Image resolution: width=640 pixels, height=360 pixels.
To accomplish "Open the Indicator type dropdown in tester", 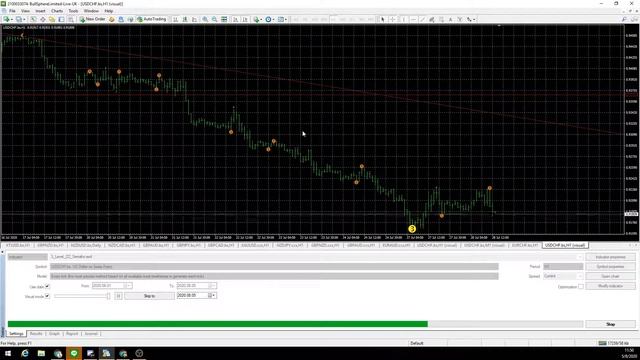I will [28, 257].
